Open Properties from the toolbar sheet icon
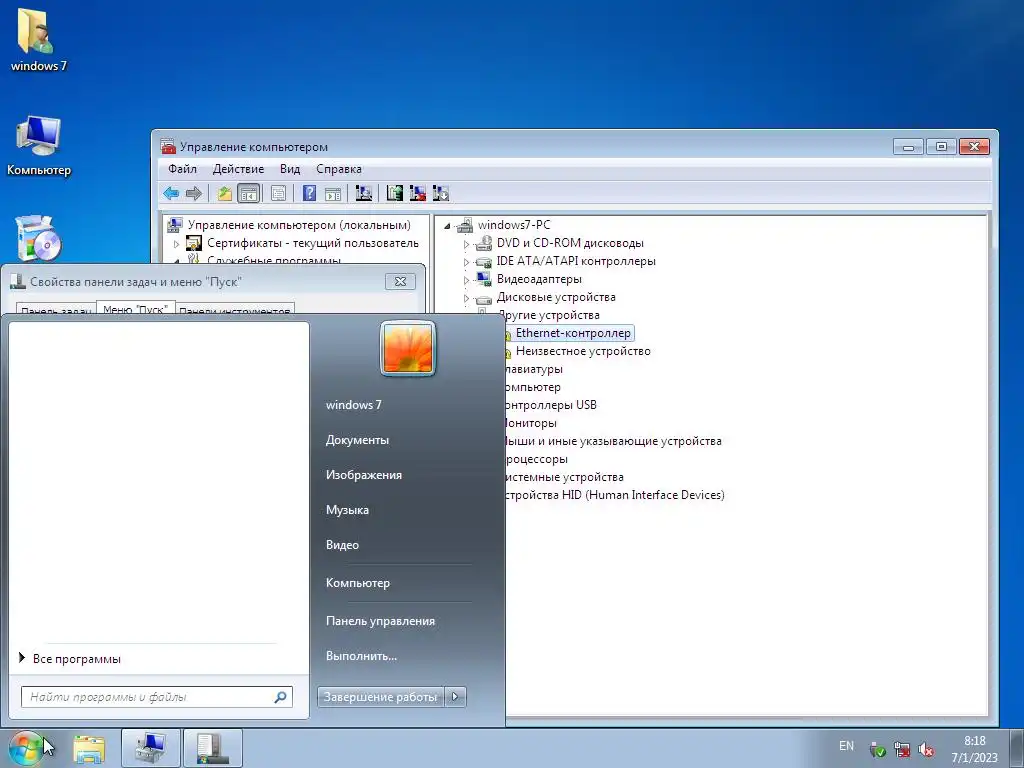The image size is (1024, 768). 279,193
